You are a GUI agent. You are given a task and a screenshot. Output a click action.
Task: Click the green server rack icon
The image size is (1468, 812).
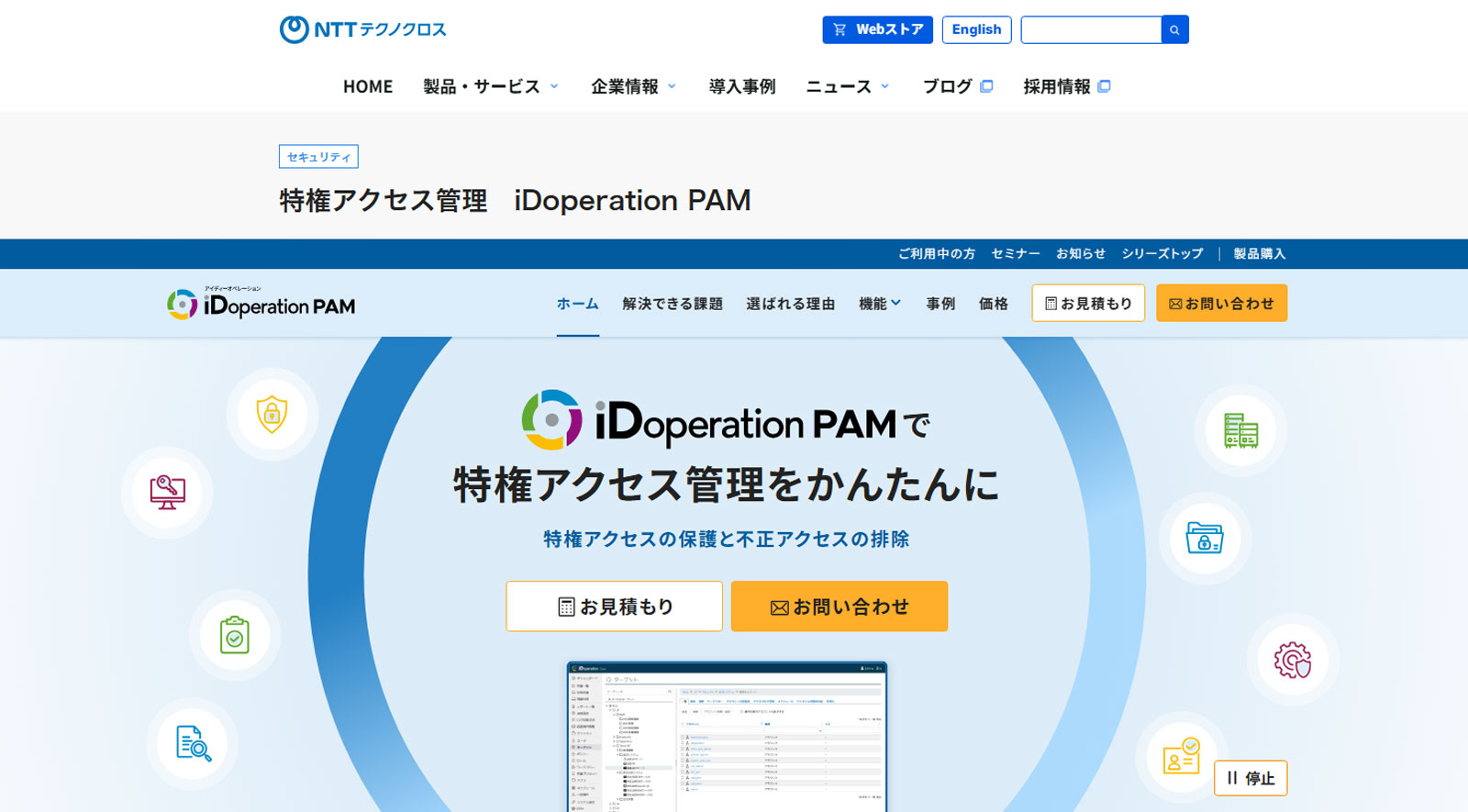pyautogui.click(x=1240, y=430)
